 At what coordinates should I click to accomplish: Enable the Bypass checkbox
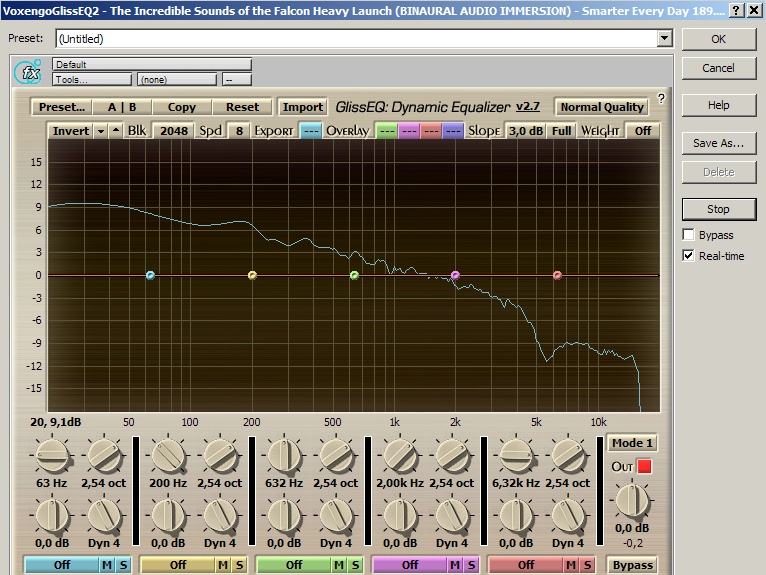(x=688, y=235)
